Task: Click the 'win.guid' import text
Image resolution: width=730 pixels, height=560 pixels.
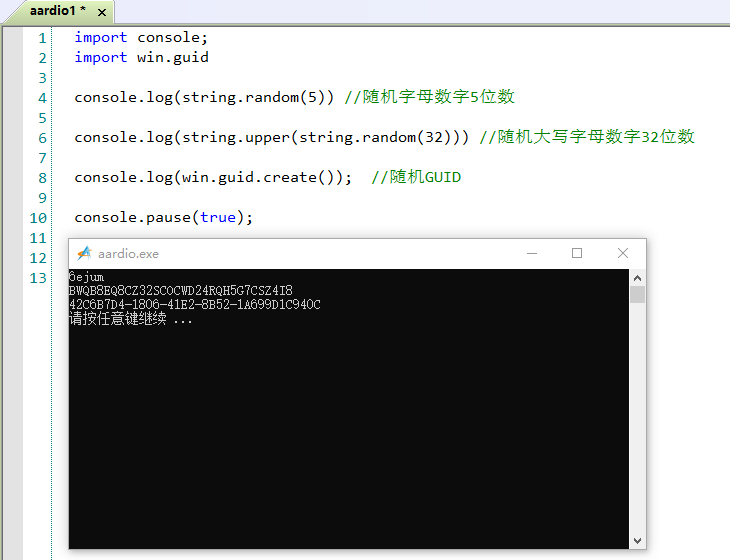Action: point(173,57)
